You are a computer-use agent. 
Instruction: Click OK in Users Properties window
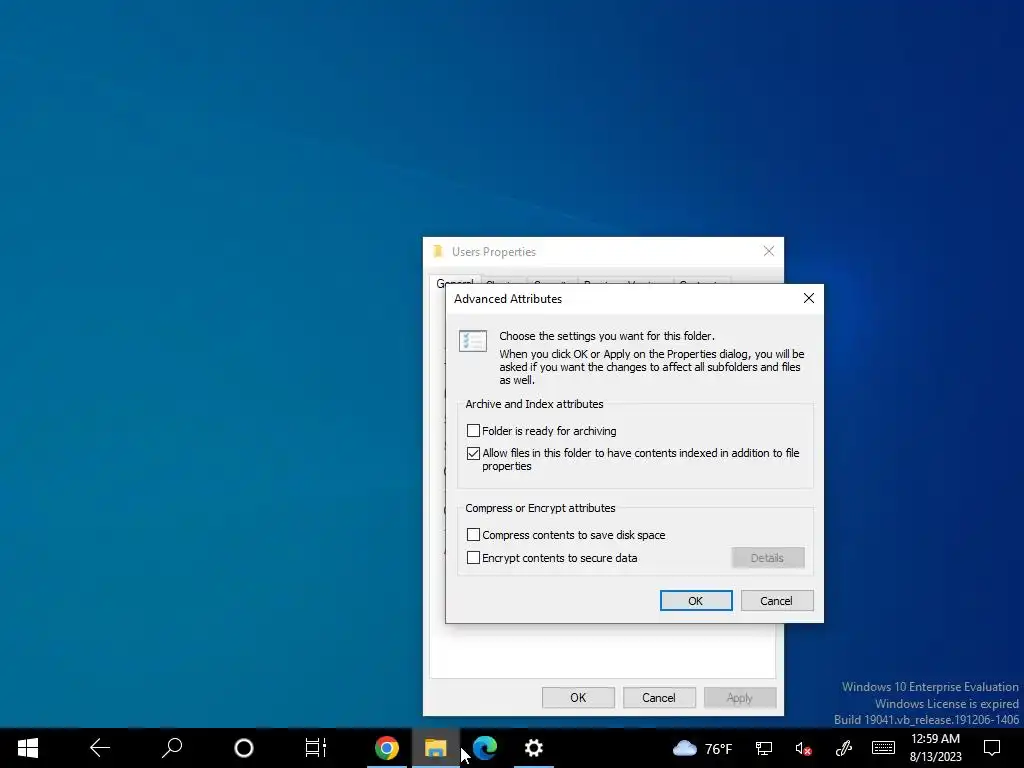click(578, 697)
